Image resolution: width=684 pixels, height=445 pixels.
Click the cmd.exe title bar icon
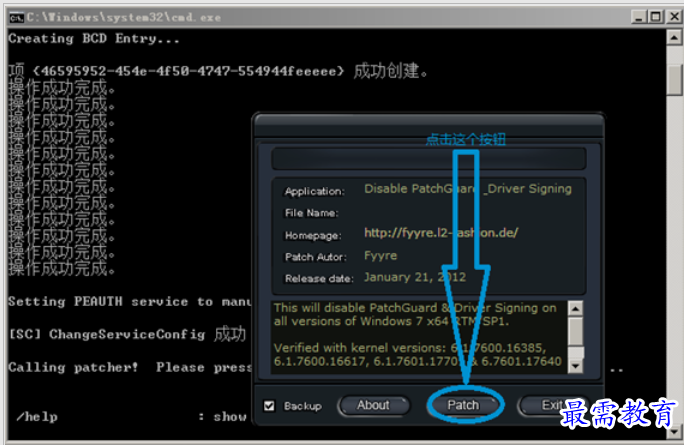point(16,17)
